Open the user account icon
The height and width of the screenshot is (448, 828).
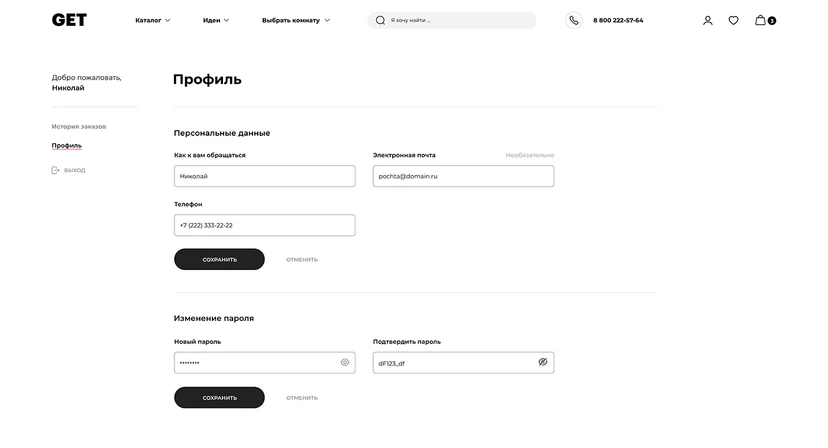click(708, 20)
